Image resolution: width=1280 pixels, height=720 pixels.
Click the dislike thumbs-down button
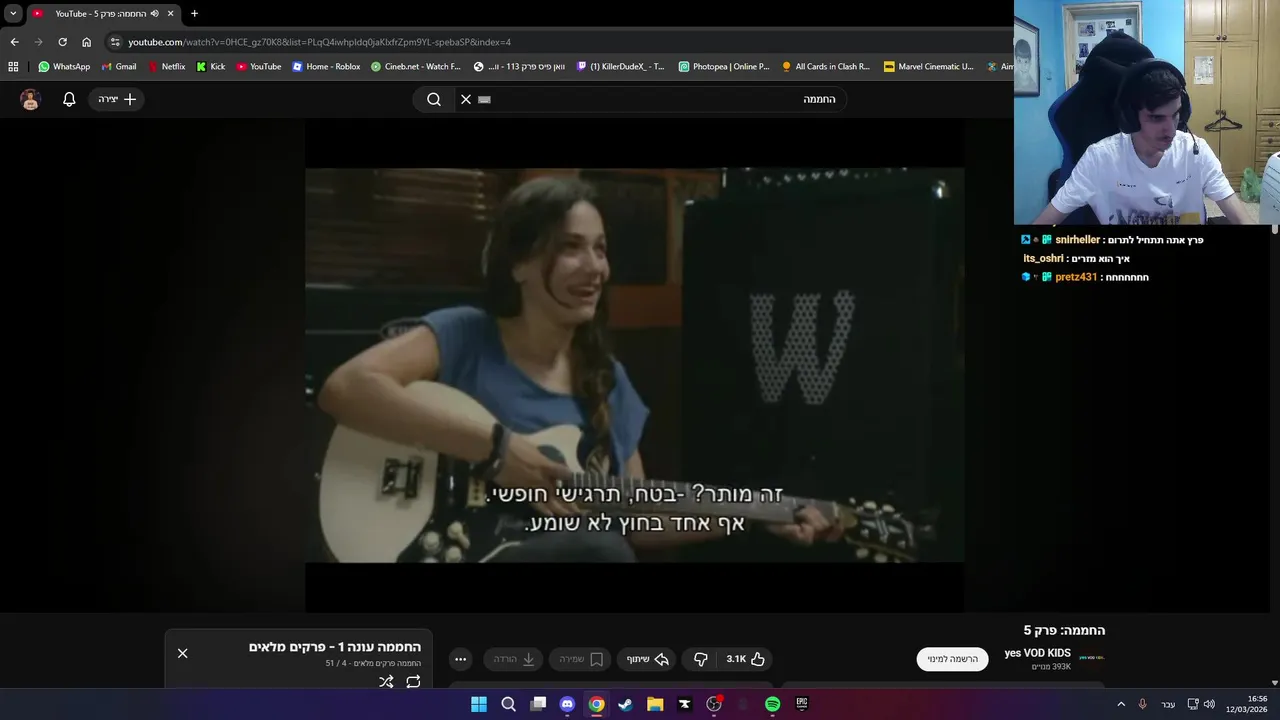(701, 659)
